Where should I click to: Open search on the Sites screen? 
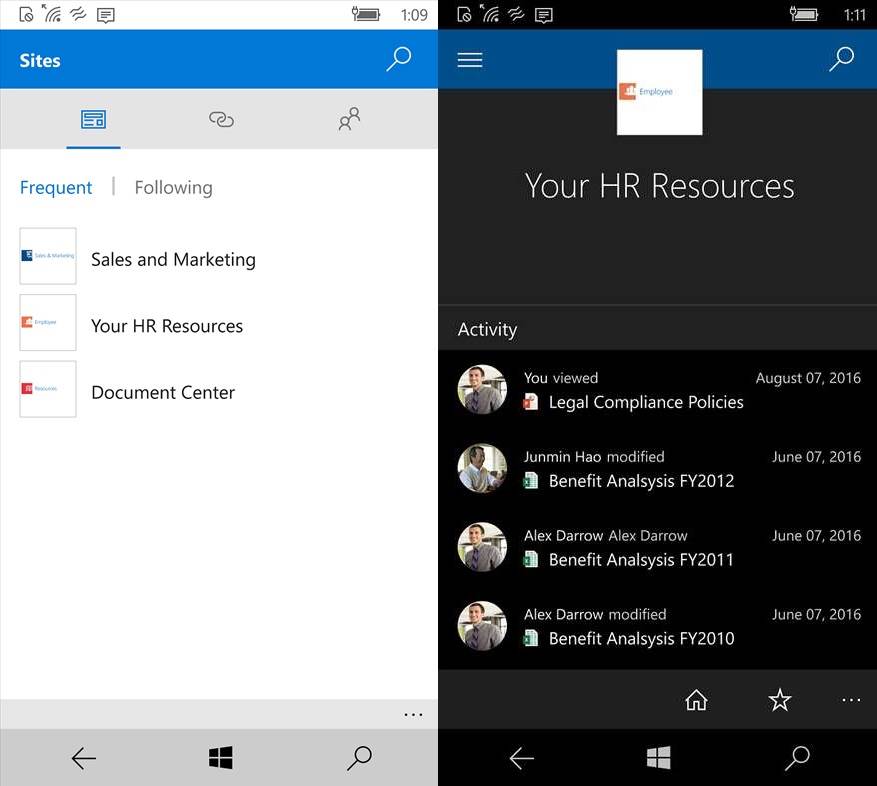click(x=399, y=60)
